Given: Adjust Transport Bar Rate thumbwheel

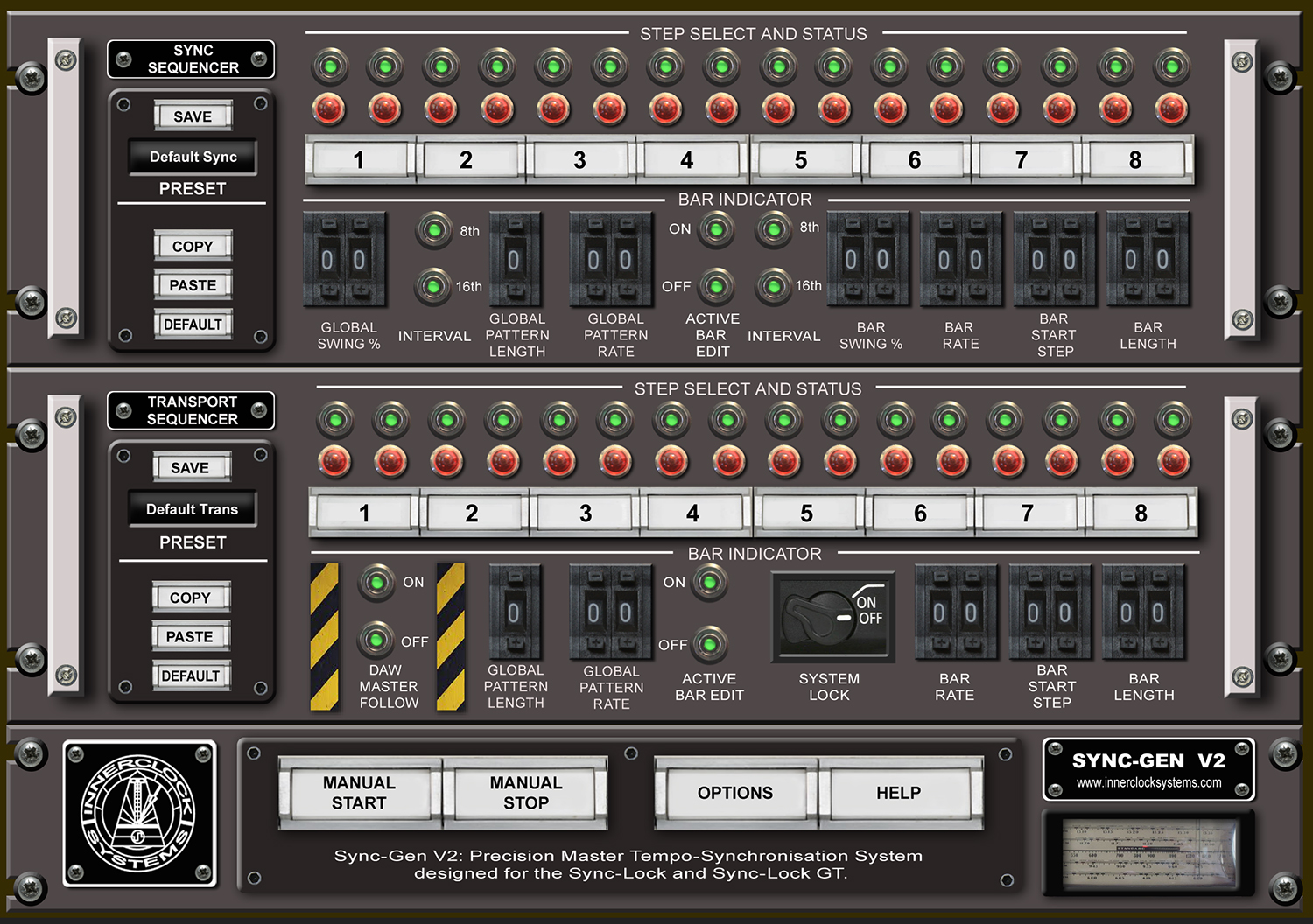Looking at the screenshot, I should tap(955, 612).
